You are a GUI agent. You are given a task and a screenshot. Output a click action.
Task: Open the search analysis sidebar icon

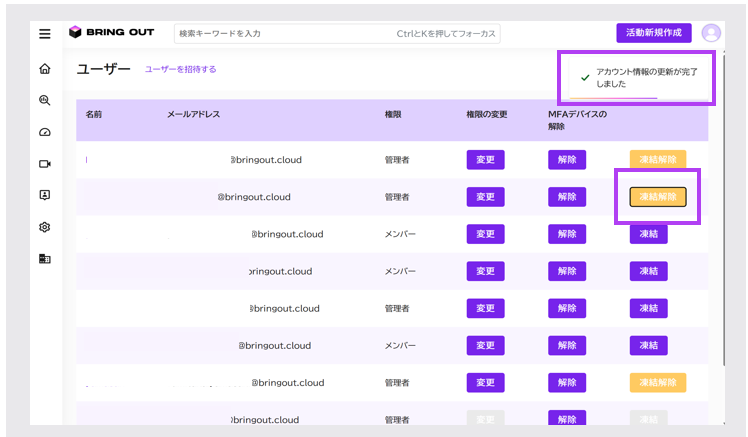[x=45, y=100]
